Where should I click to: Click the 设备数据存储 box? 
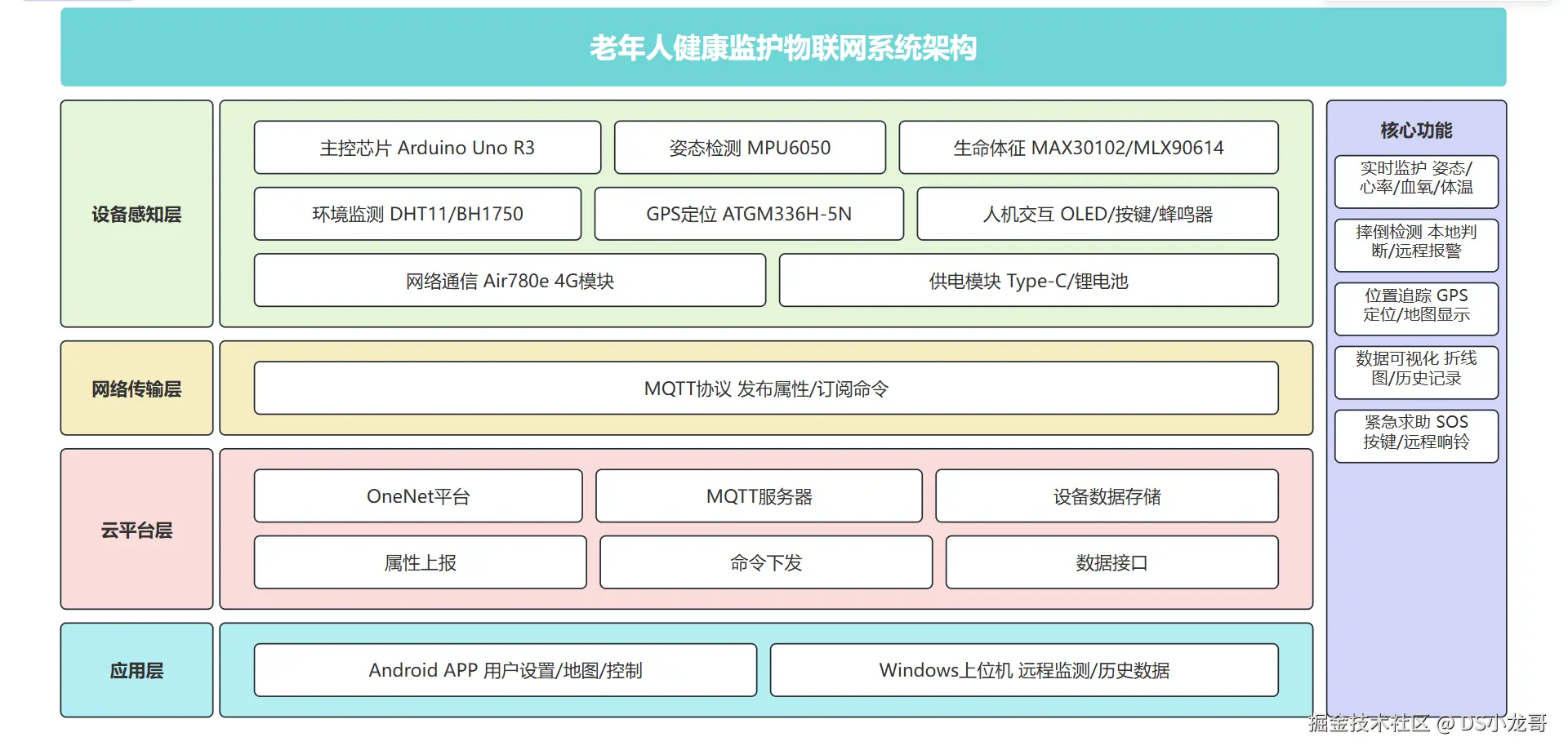tap(1107, 496)
